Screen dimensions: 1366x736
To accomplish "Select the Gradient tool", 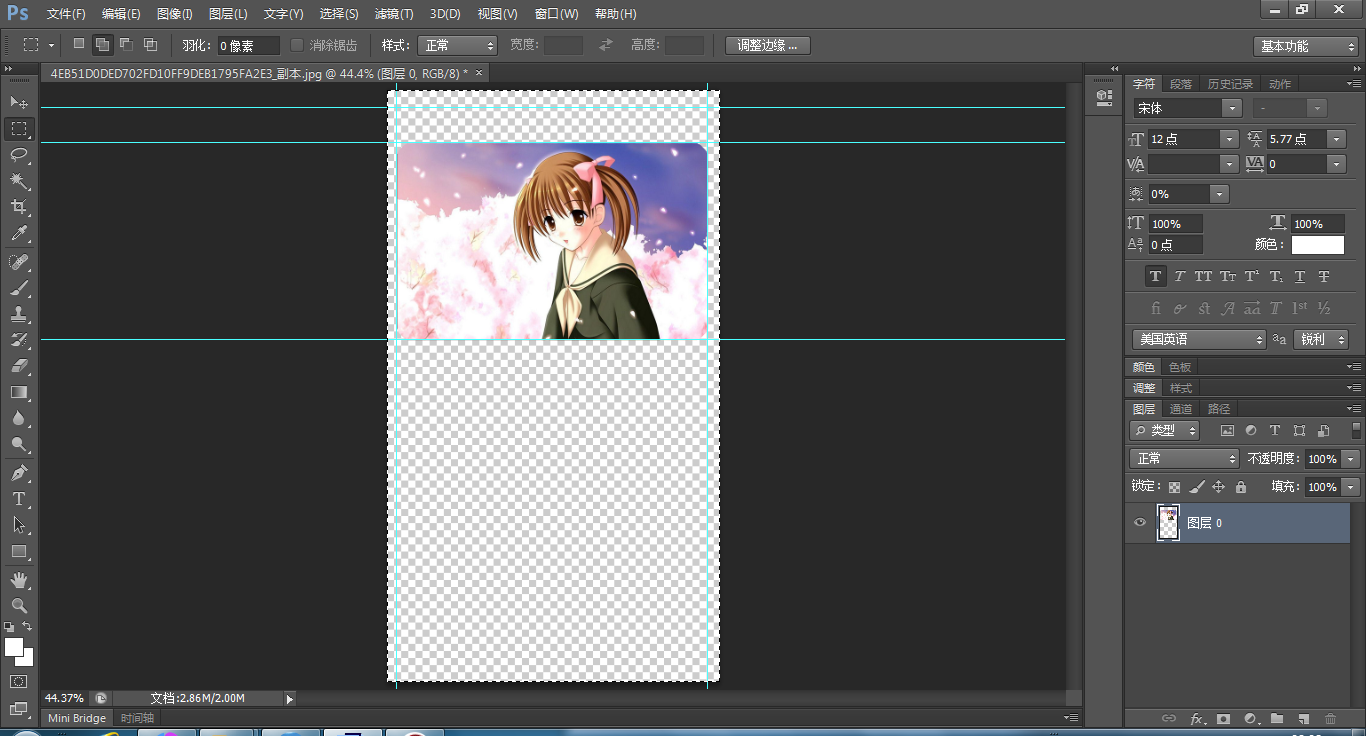I will pos(19,392).
